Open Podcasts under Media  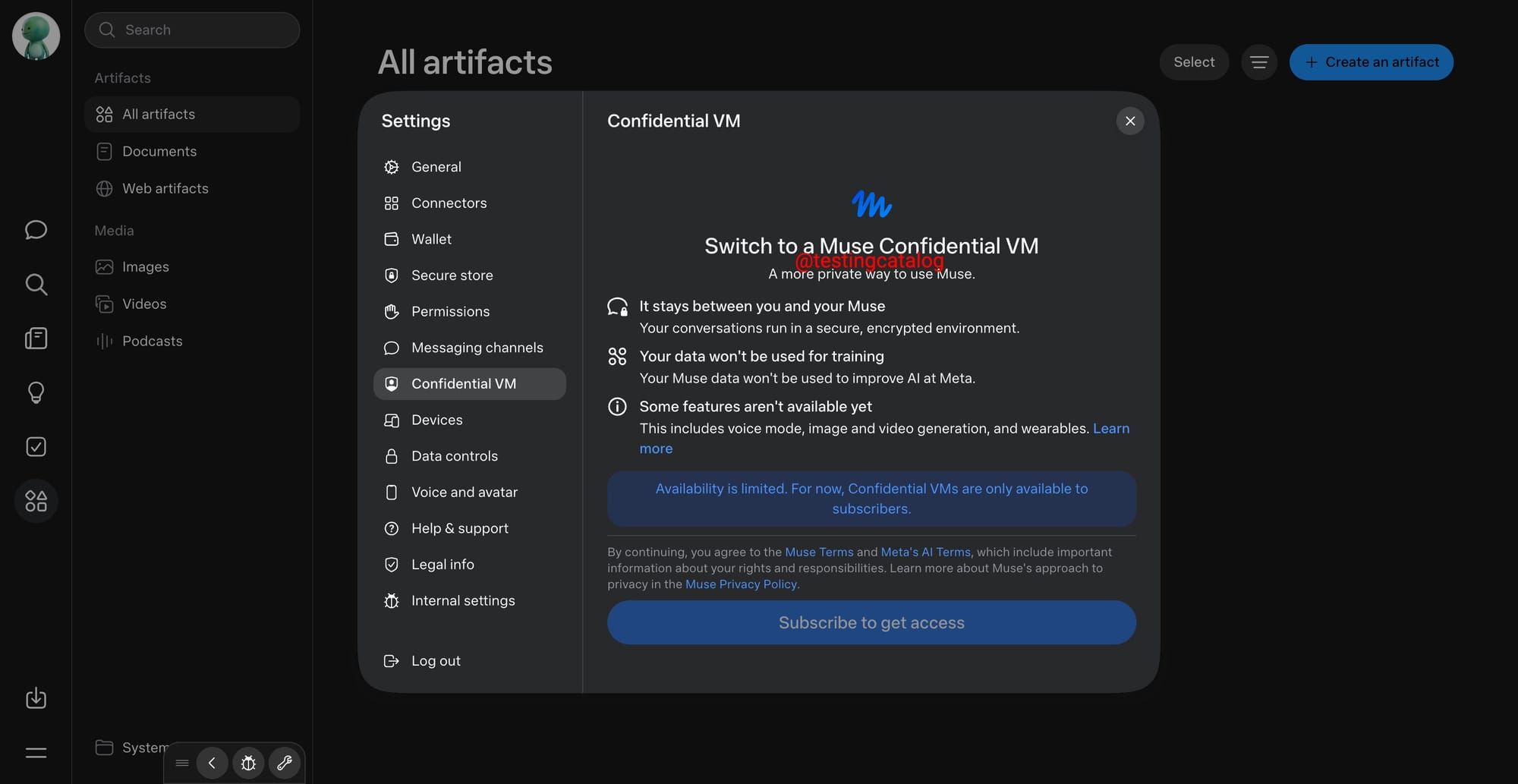(x=192, y=342)
